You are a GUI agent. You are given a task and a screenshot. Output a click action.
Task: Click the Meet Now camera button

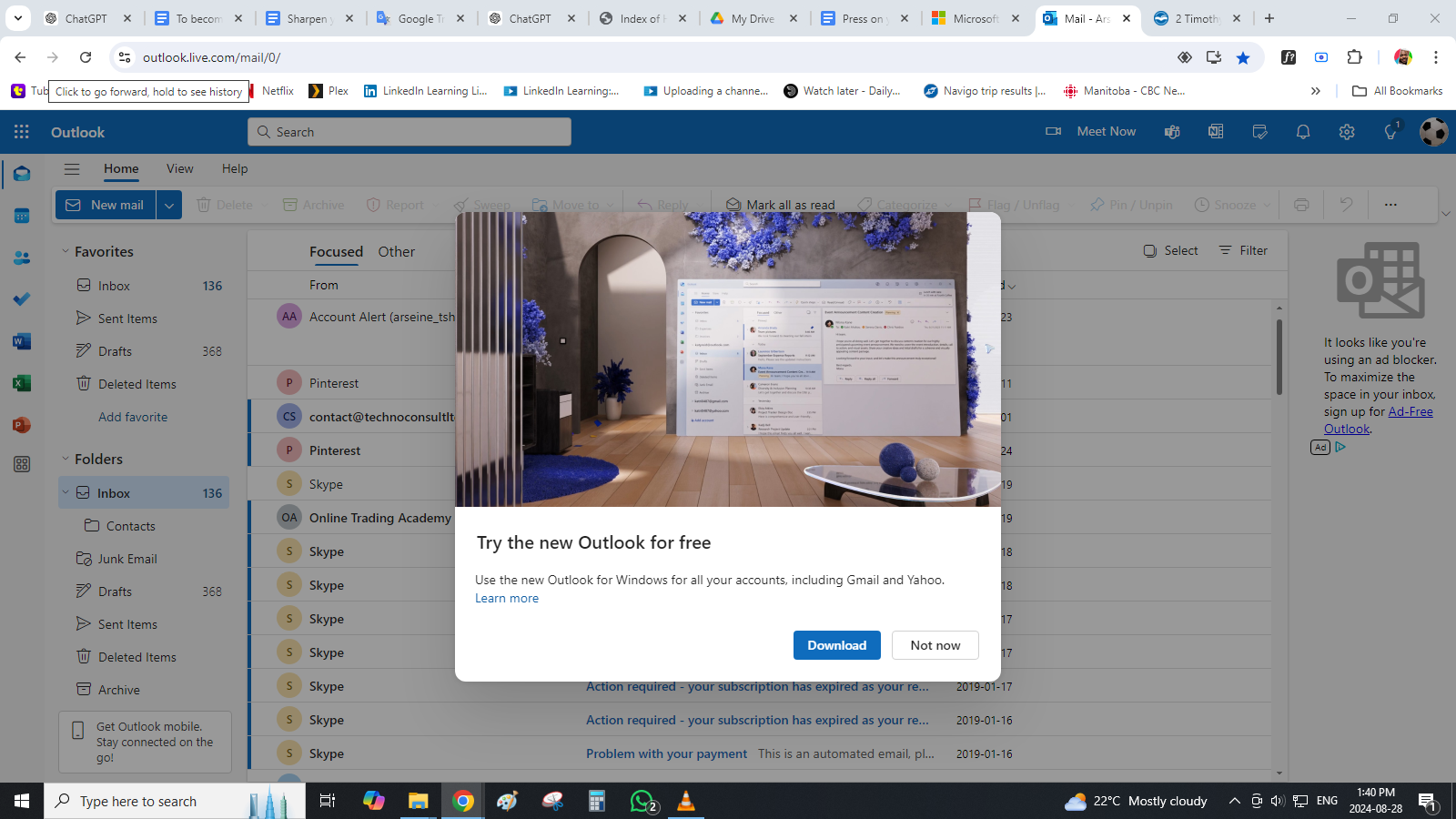tap(1091, 132)
